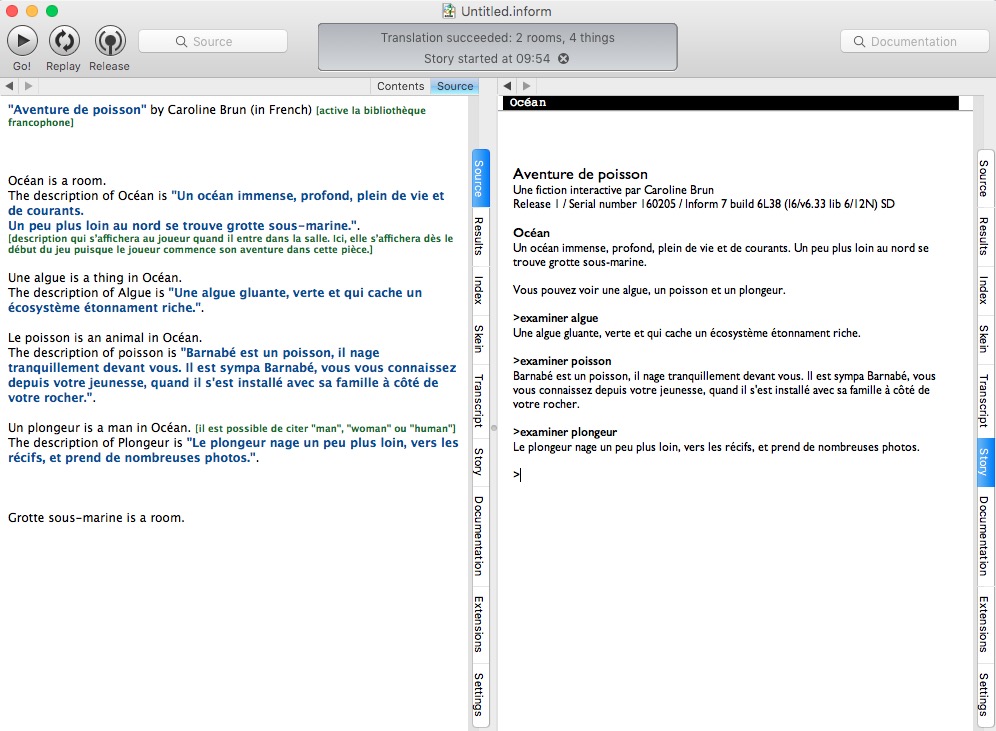Open Transcript tab on right panel

pyautogui.click(x=985, y=399)
